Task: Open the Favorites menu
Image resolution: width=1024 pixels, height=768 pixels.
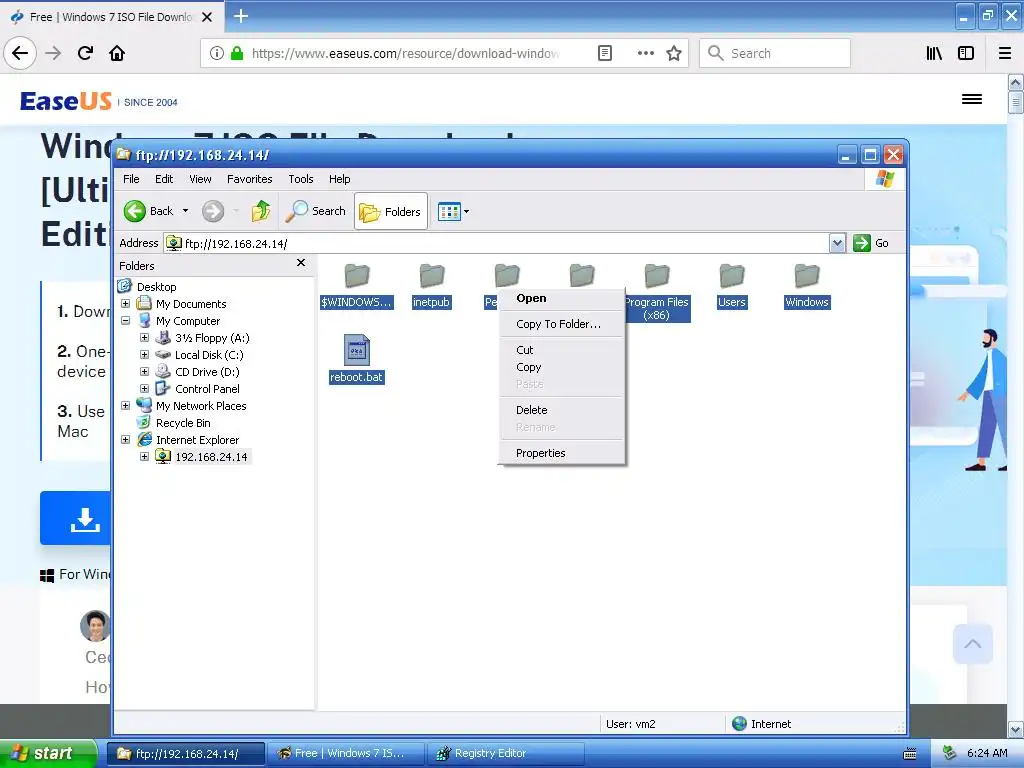Action: point(249,179)
